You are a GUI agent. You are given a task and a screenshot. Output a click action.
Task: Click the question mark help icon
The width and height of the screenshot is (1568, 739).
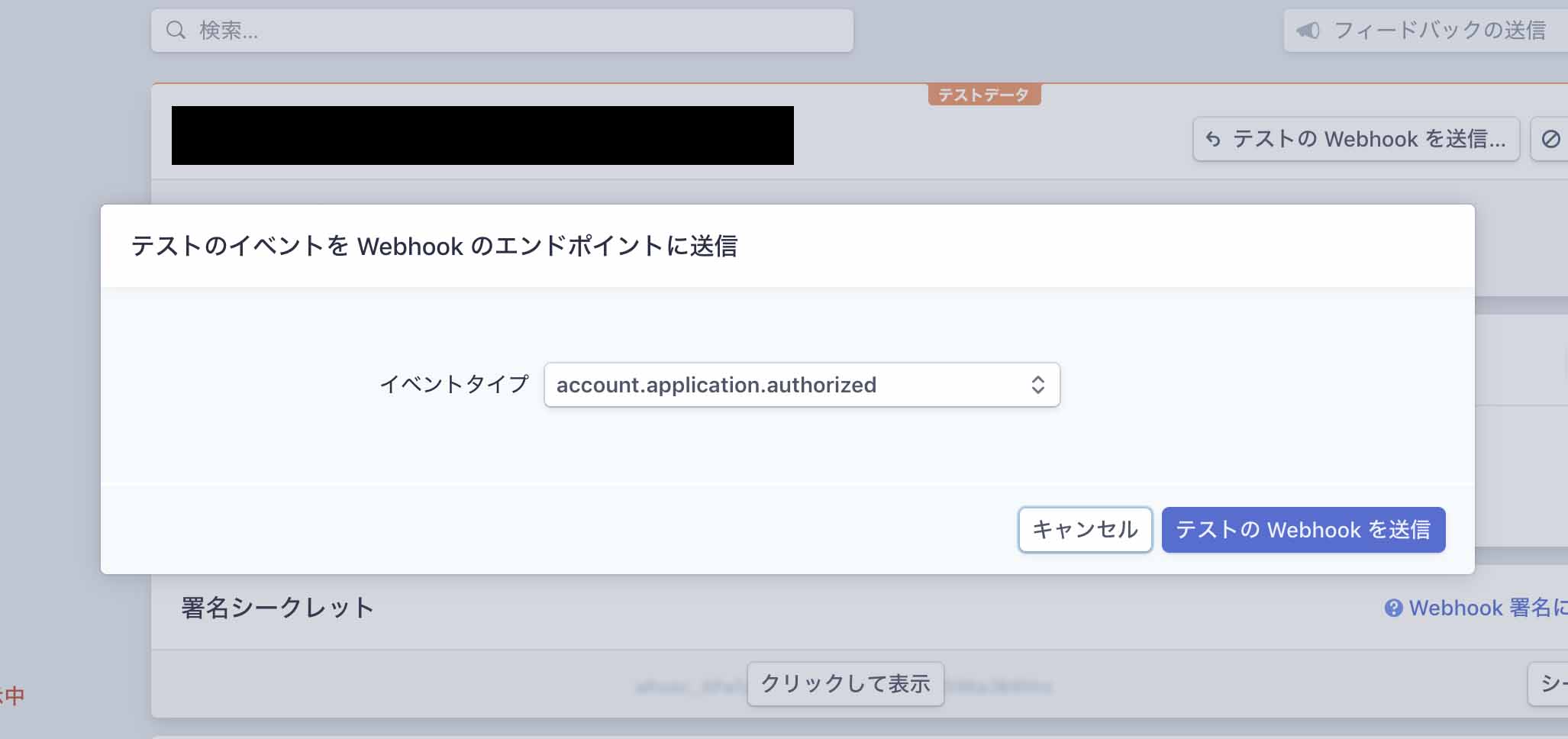[1393, 608]
